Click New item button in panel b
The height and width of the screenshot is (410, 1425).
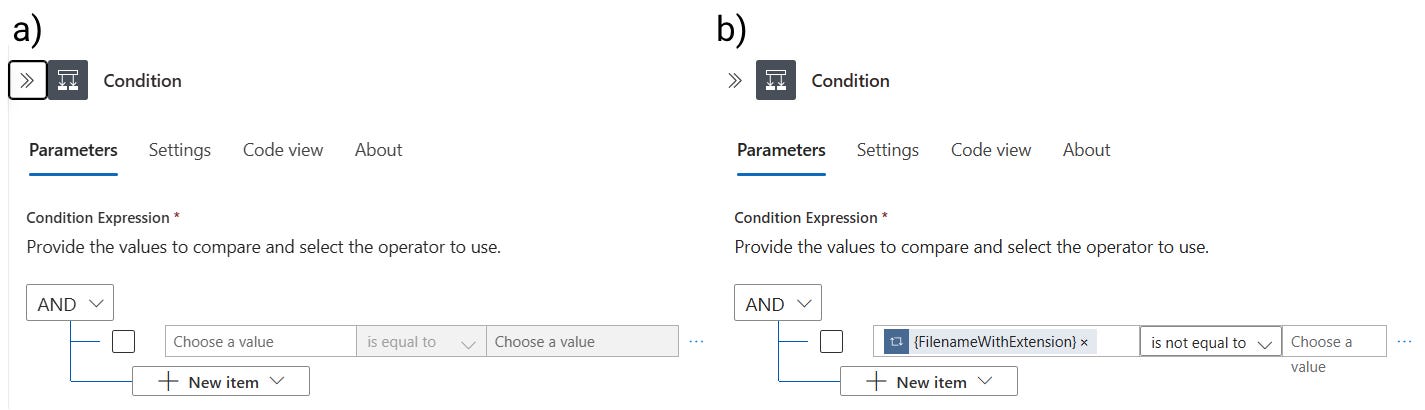(x=929, y=382)
